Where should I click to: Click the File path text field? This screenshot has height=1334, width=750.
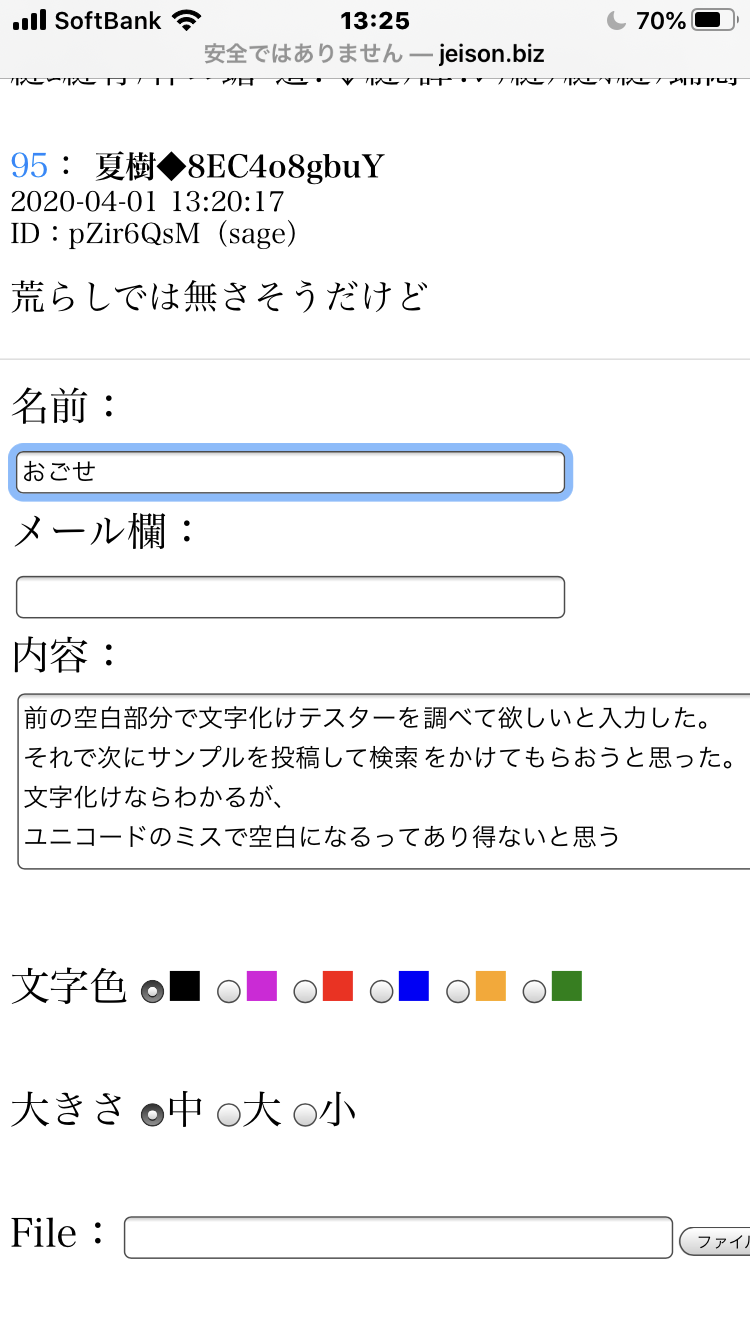(x=398, y=1237)
